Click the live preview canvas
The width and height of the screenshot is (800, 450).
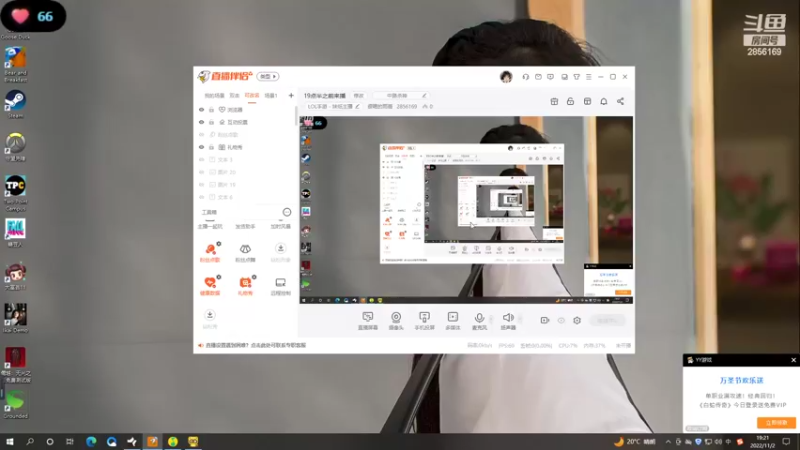point(466,210)
